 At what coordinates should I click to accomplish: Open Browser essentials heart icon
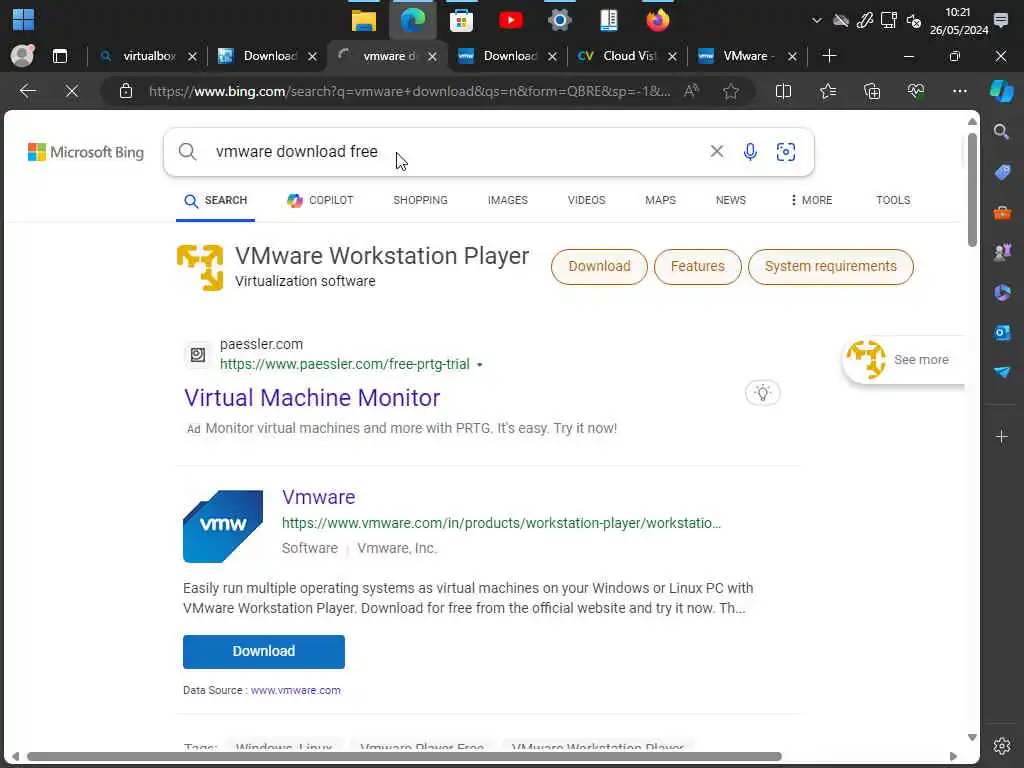tap(916, 91)
